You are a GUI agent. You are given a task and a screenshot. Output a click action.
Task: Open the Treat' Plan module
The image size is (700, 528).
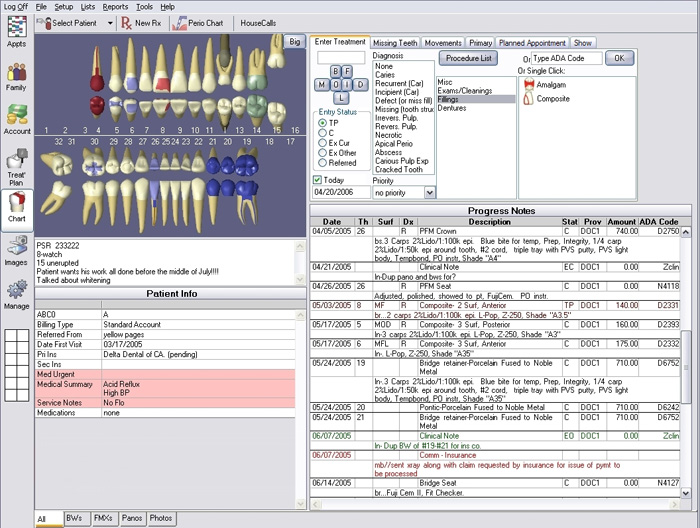[16, 163]
